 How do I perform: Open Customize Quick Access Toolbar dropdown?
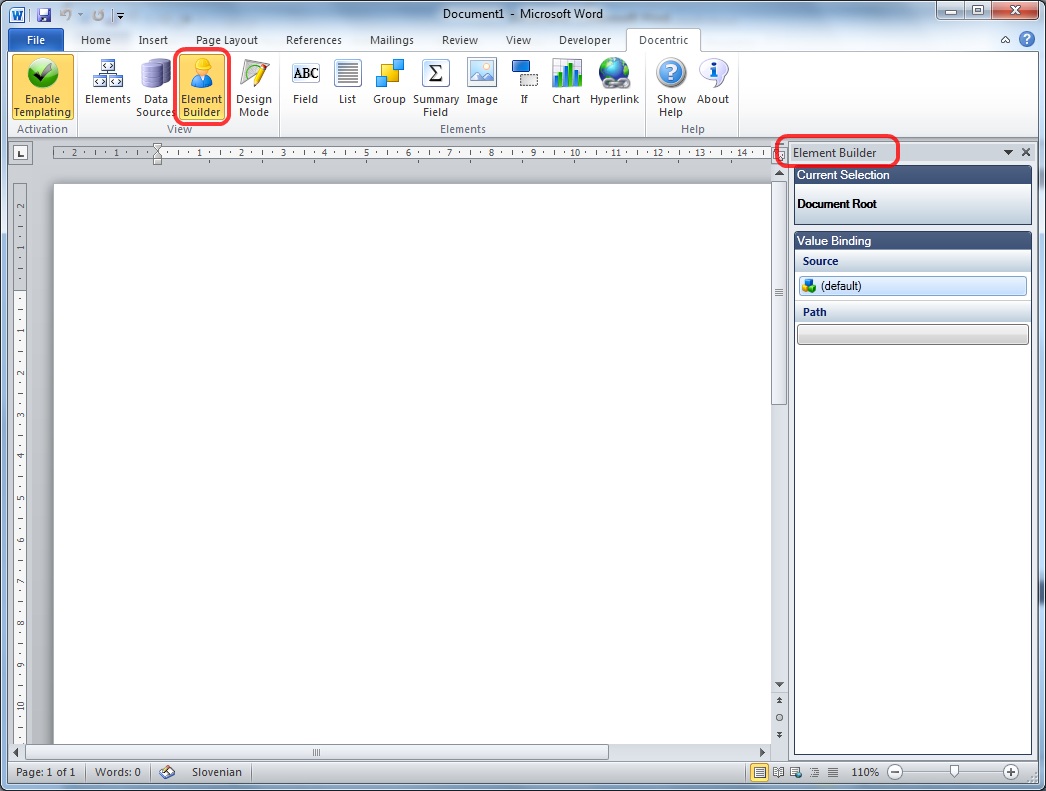[x=121, y=15]
